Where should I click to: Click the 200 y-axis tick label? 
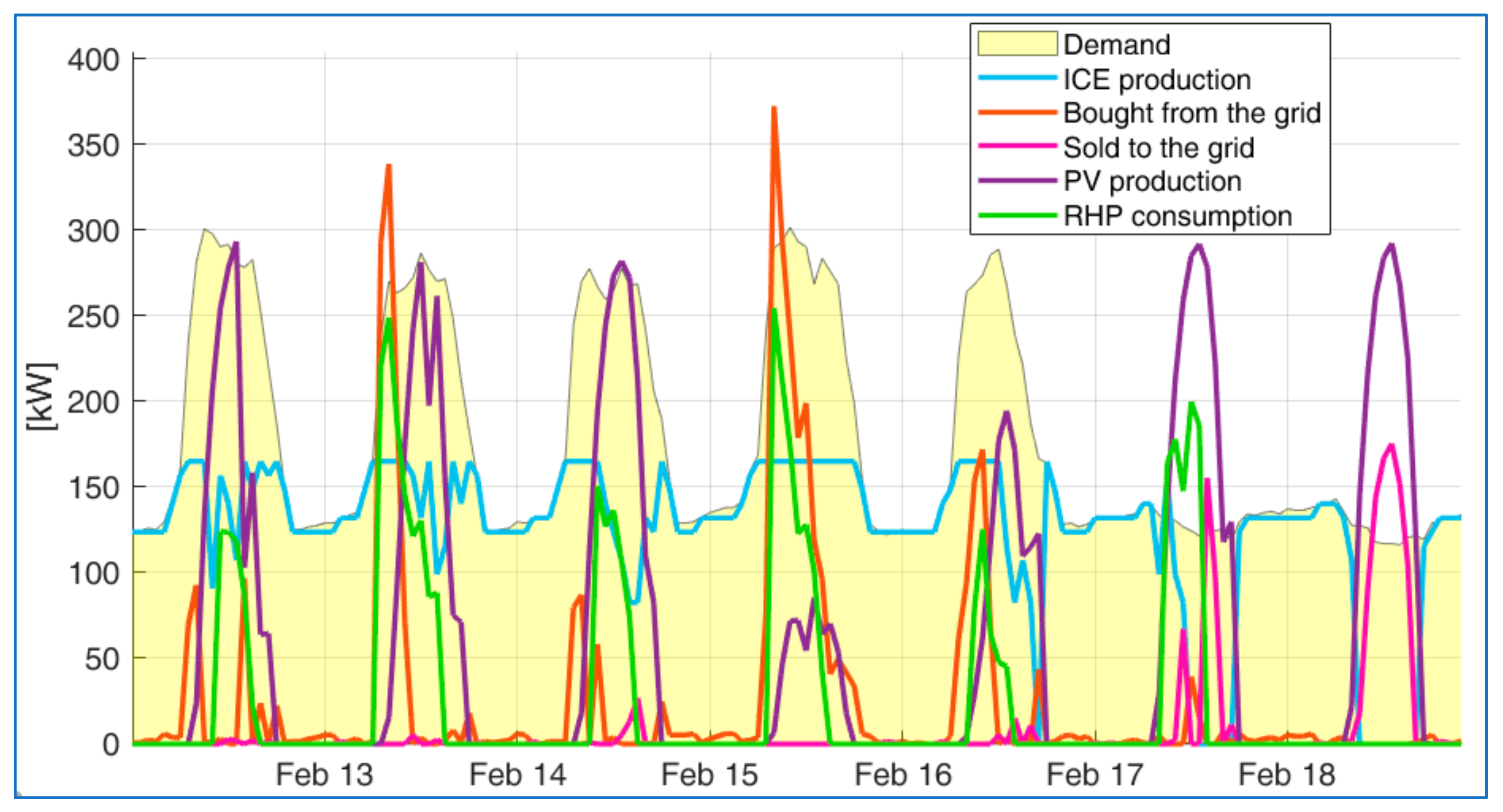coord(93,402)
